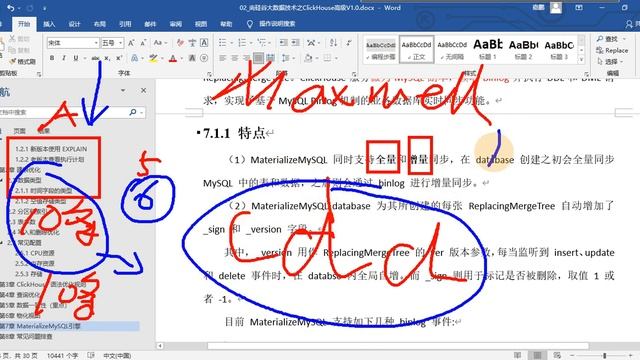This screenshot has width=640, height=360.
Task: Click the bullets list button
Action: [222, 42]
